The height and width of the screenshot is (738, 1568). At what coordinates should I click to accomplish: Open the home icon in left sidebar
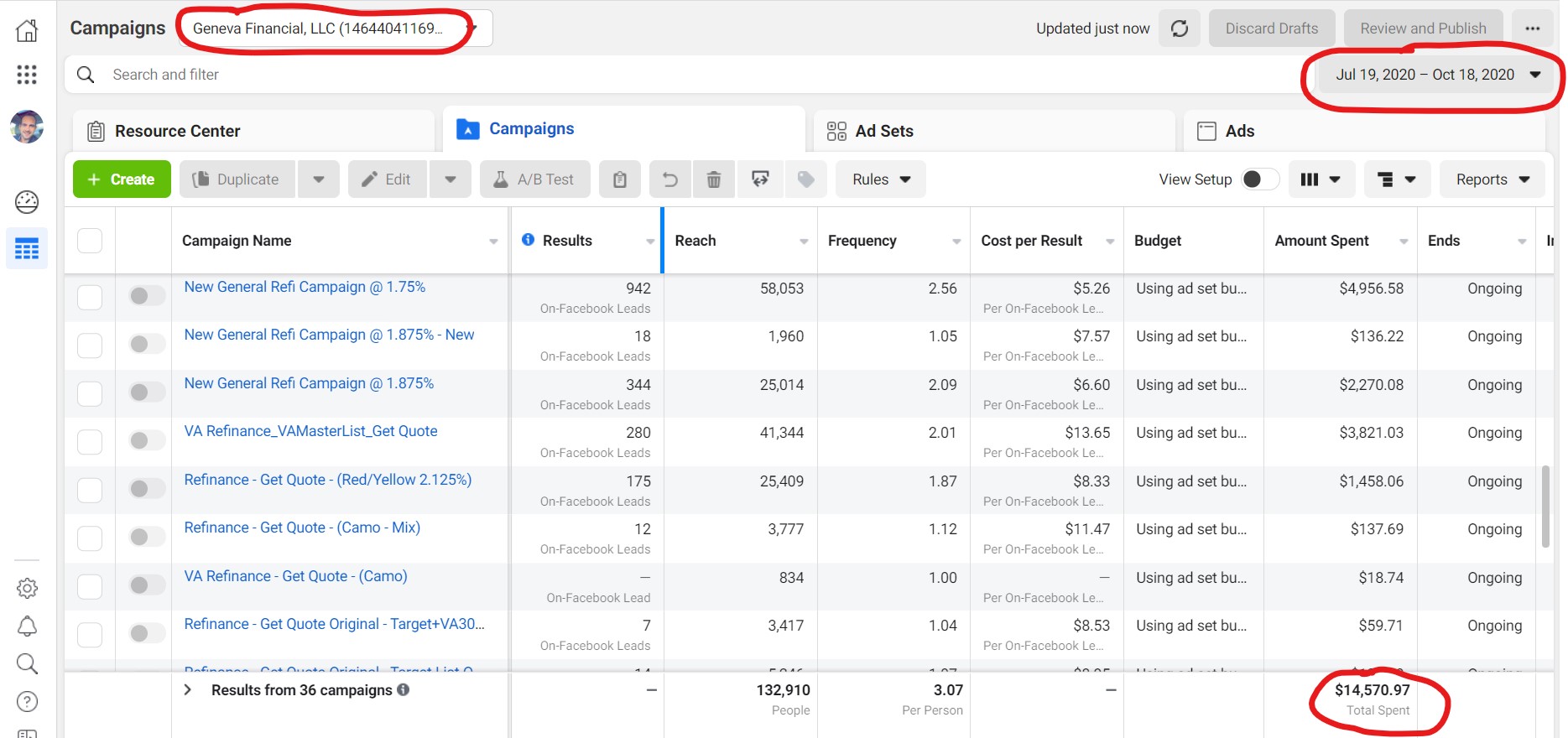click(27, 31)
